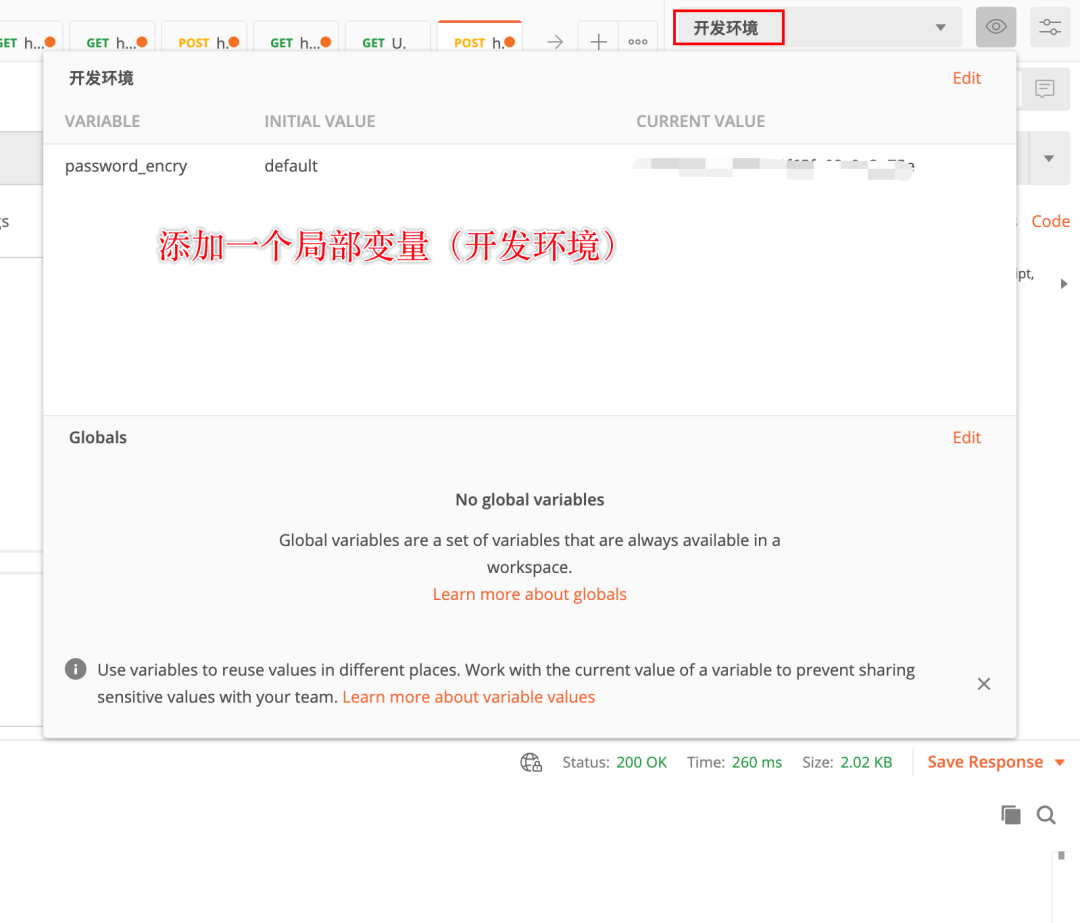This screenshot has width=1080, height=923.
Task: Select the password_encry variable row
Action: tap(126, 166)
